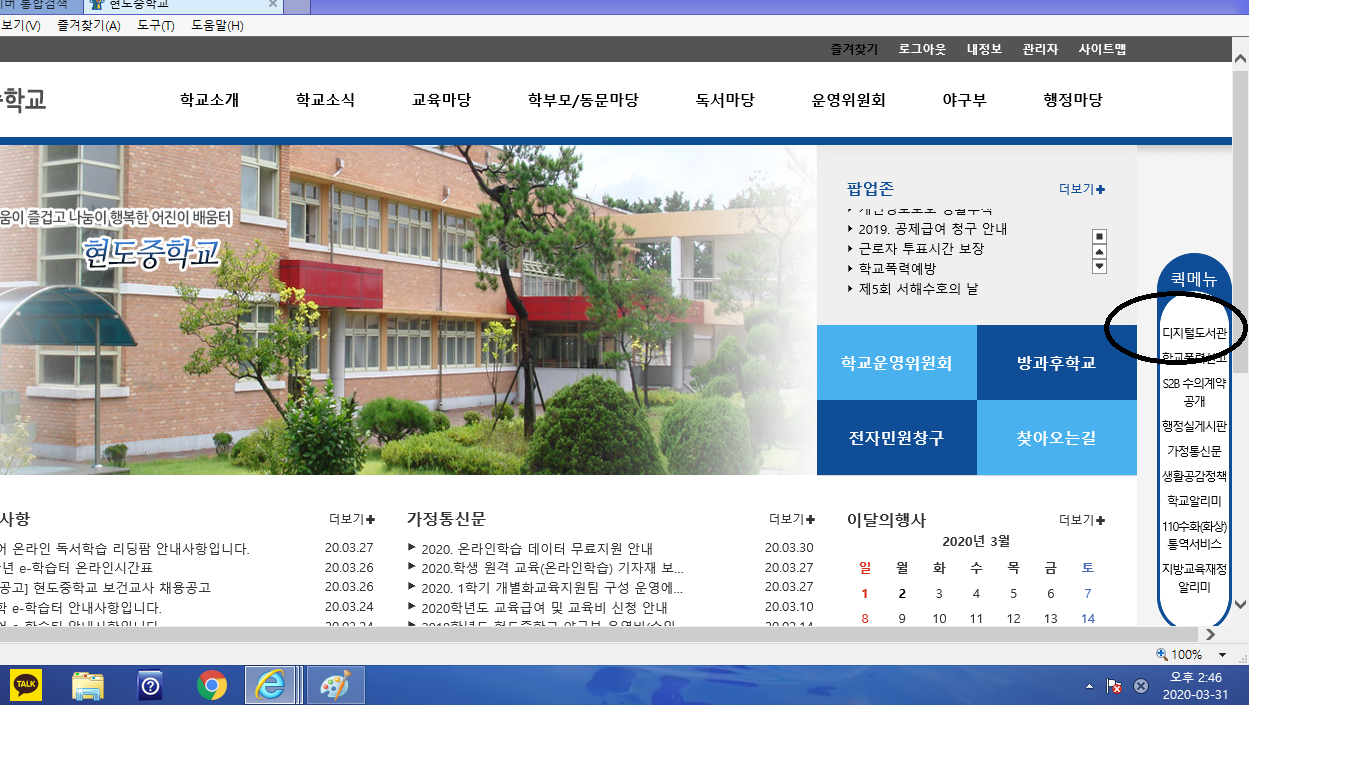Open 디지털도서관 in the quick menu
1366x768 pixels.
pos(1194,332)
